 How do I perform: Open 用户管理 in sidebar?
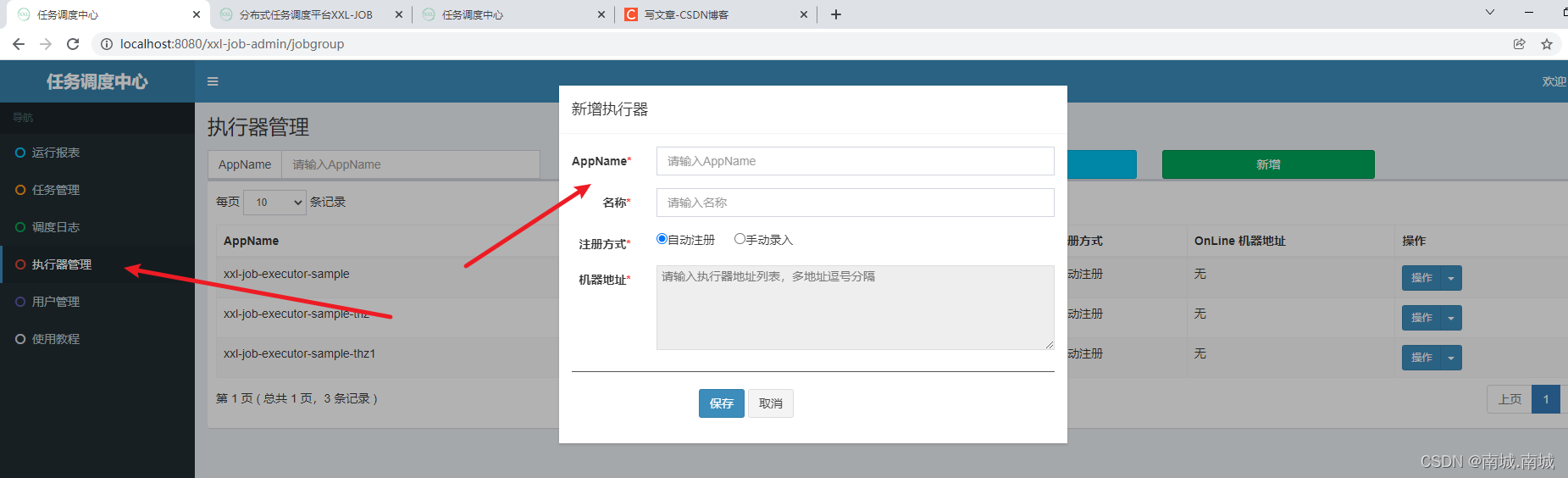point(97,302)
